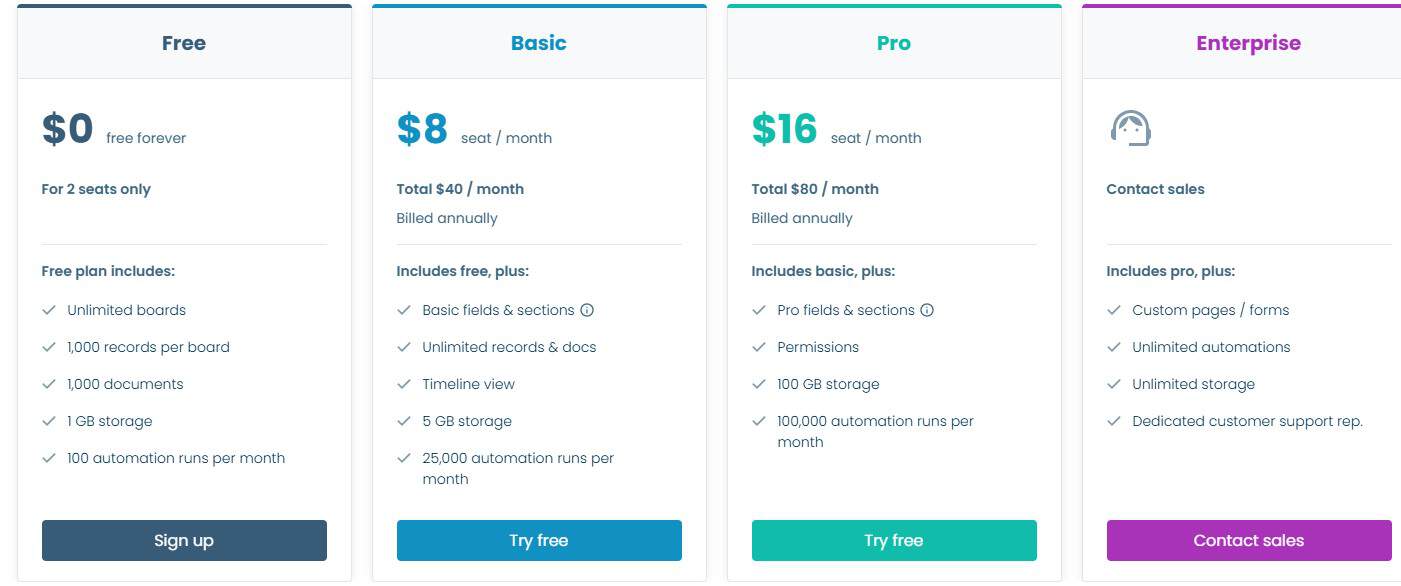Select the checkmark beside 1 GB storage
This screenshot has height=586, width=1401.
click(x=48, y=421)
